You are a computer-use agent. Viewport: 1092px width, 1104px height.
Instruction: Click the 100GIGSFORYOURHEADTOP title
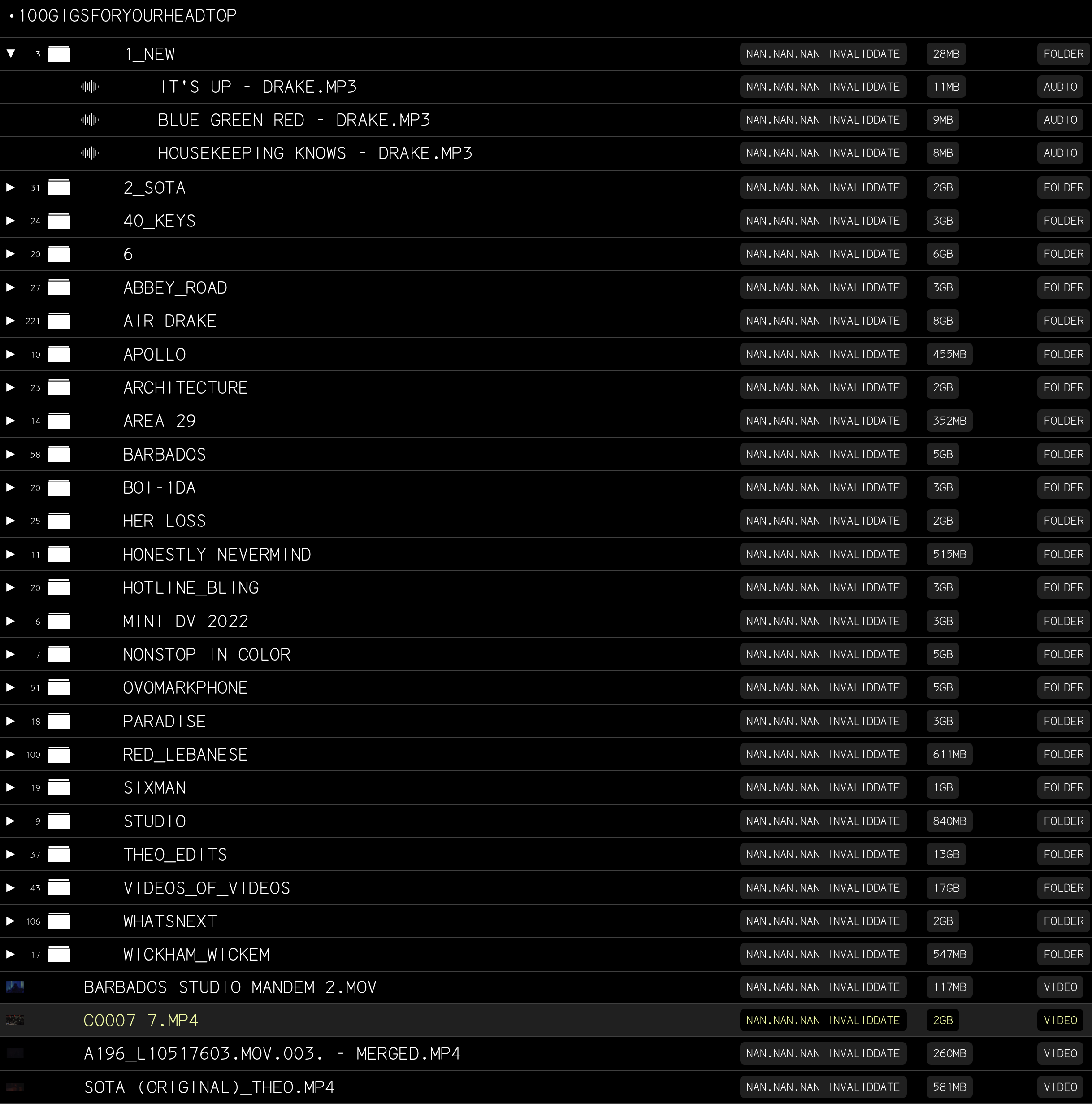(x=127, y=15)
